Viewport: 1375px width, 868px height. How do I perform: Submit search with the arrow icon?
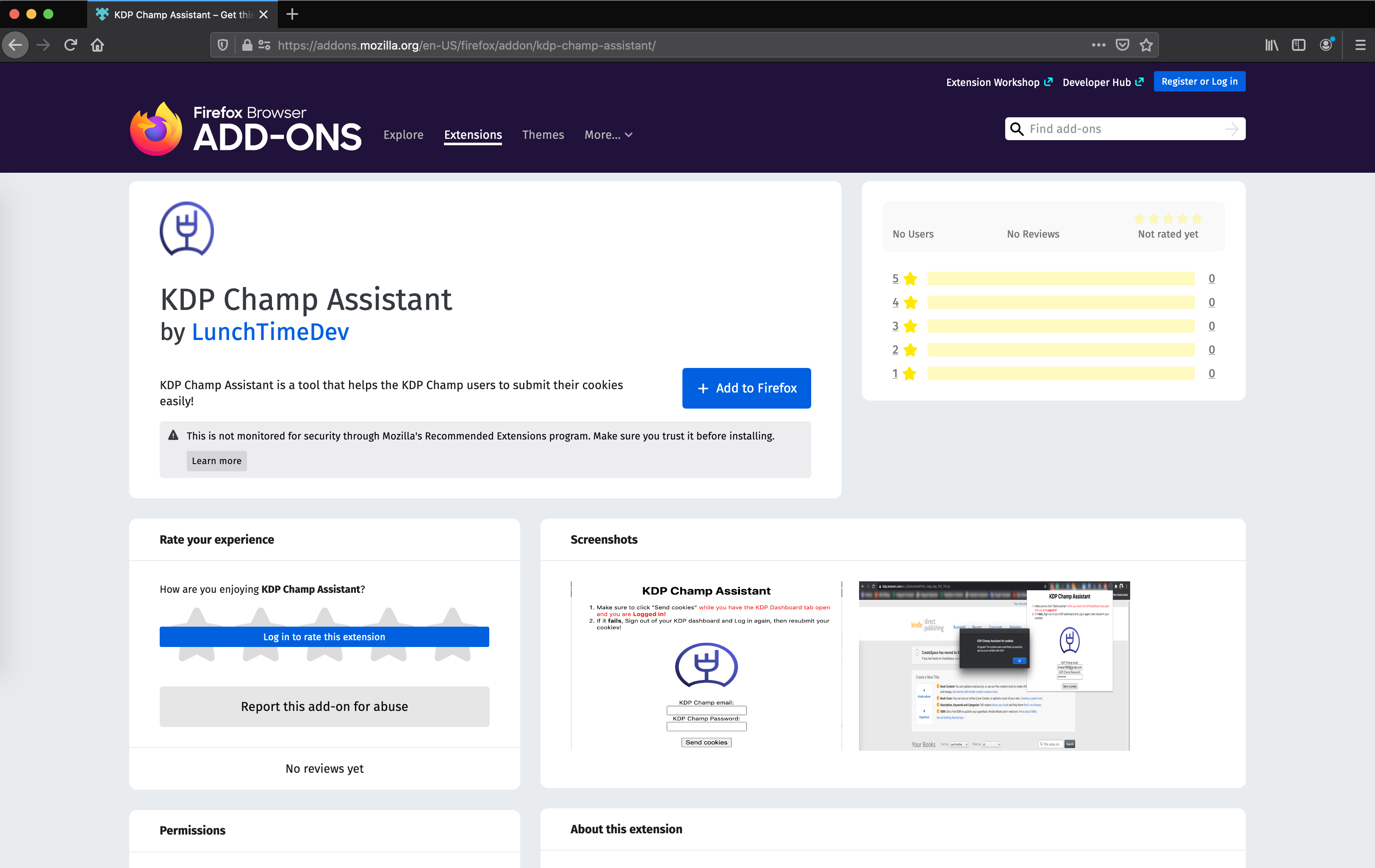[1232, 129]
